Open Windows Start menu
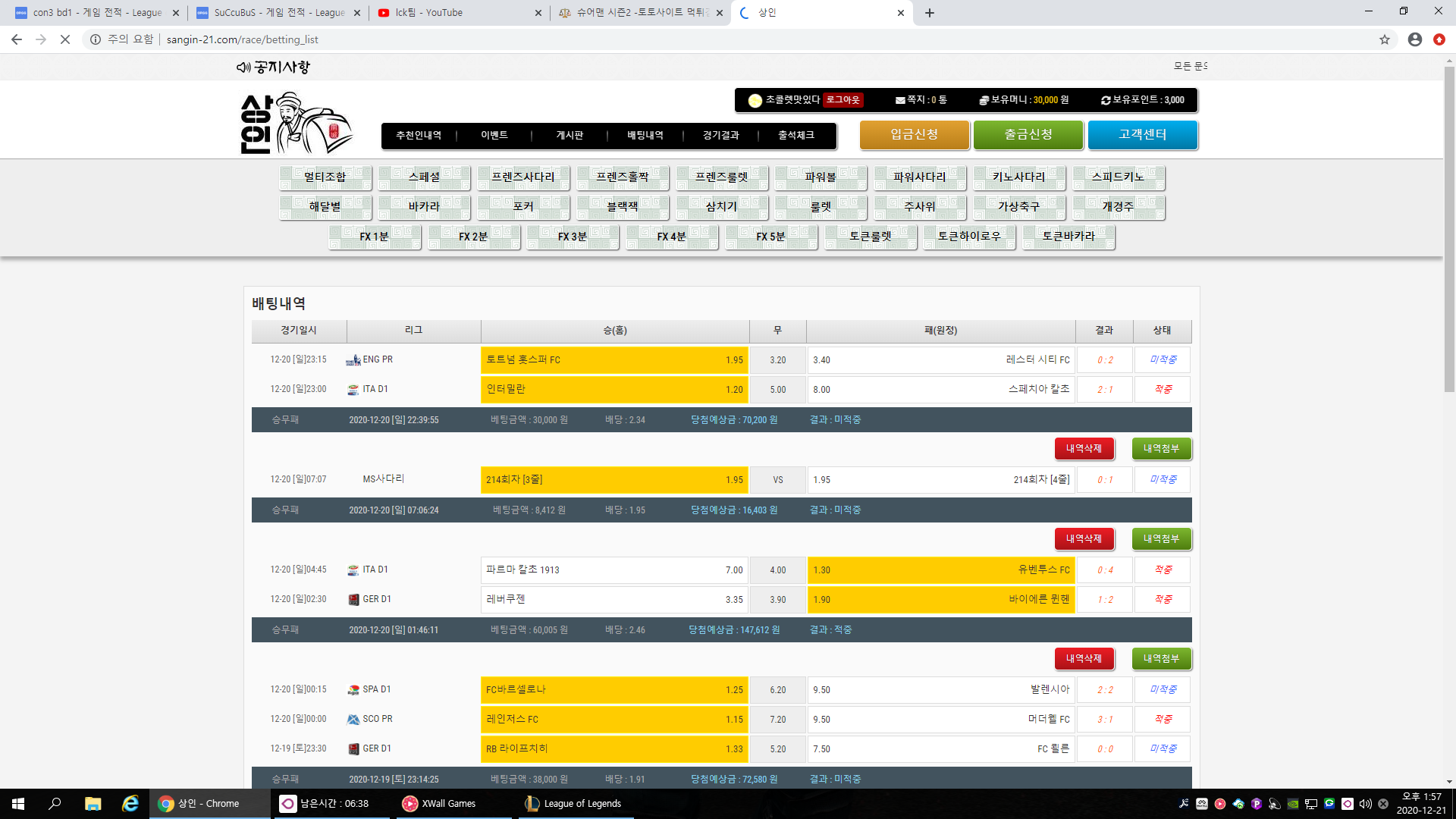Screen dimensions: 1456x819 pyautogui.click(x=18, y=804)
